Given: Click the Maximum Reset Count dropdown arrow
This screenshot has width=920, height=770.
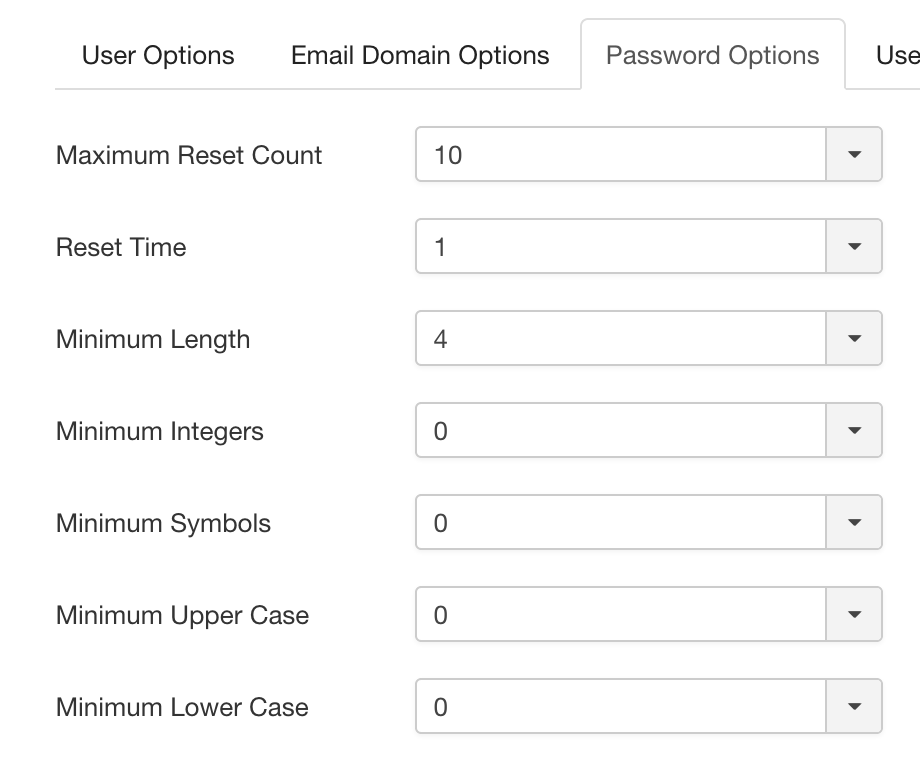Looking at the screenshot, I should click(x=854, y=154).
